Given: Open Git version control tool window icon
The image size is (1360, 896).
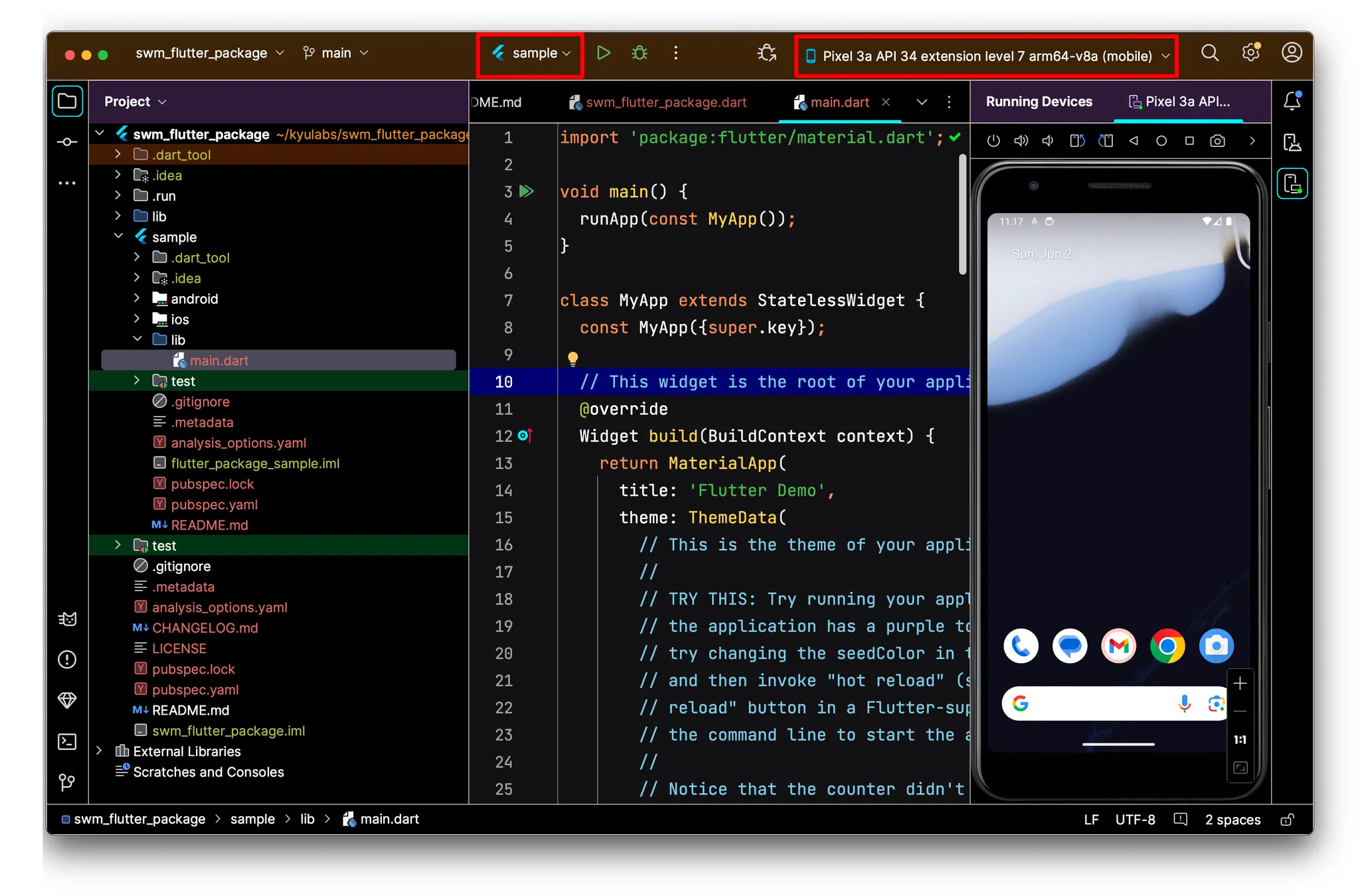Looking at the screenshot, I should click(67, 783).
